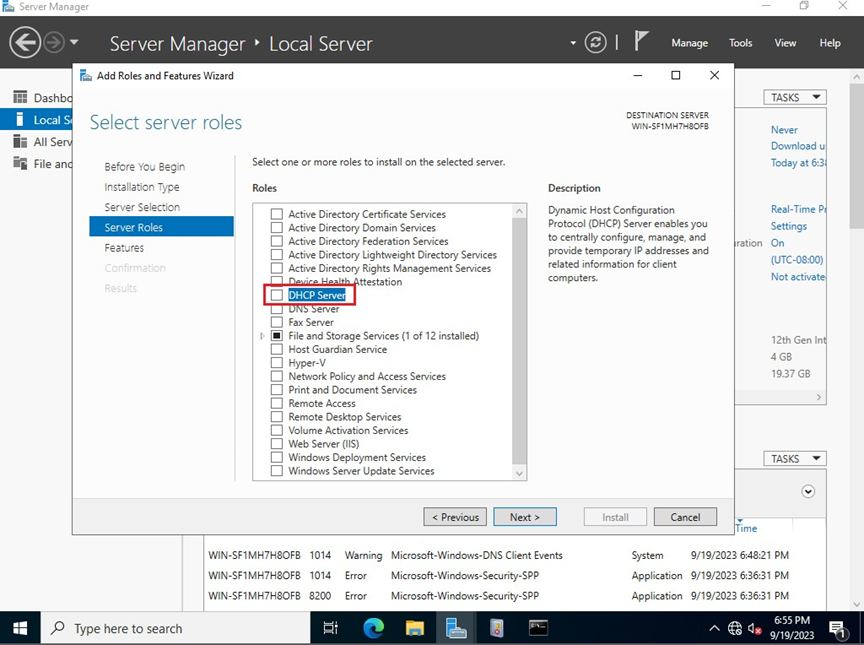Go to Before You Begin step

144,167
